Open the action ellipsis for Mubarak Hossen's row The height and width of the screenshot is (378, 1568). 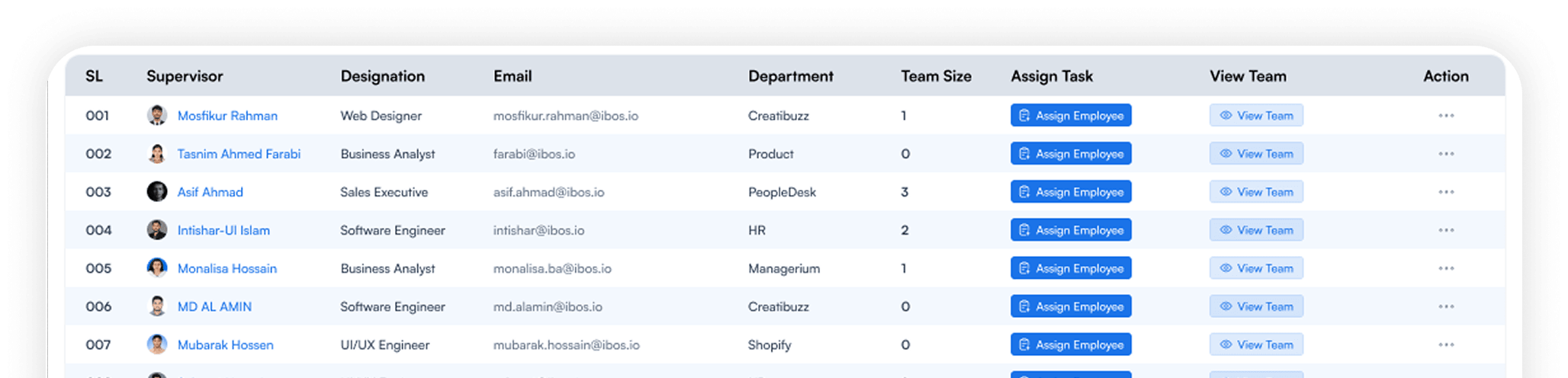(1446, 344)
